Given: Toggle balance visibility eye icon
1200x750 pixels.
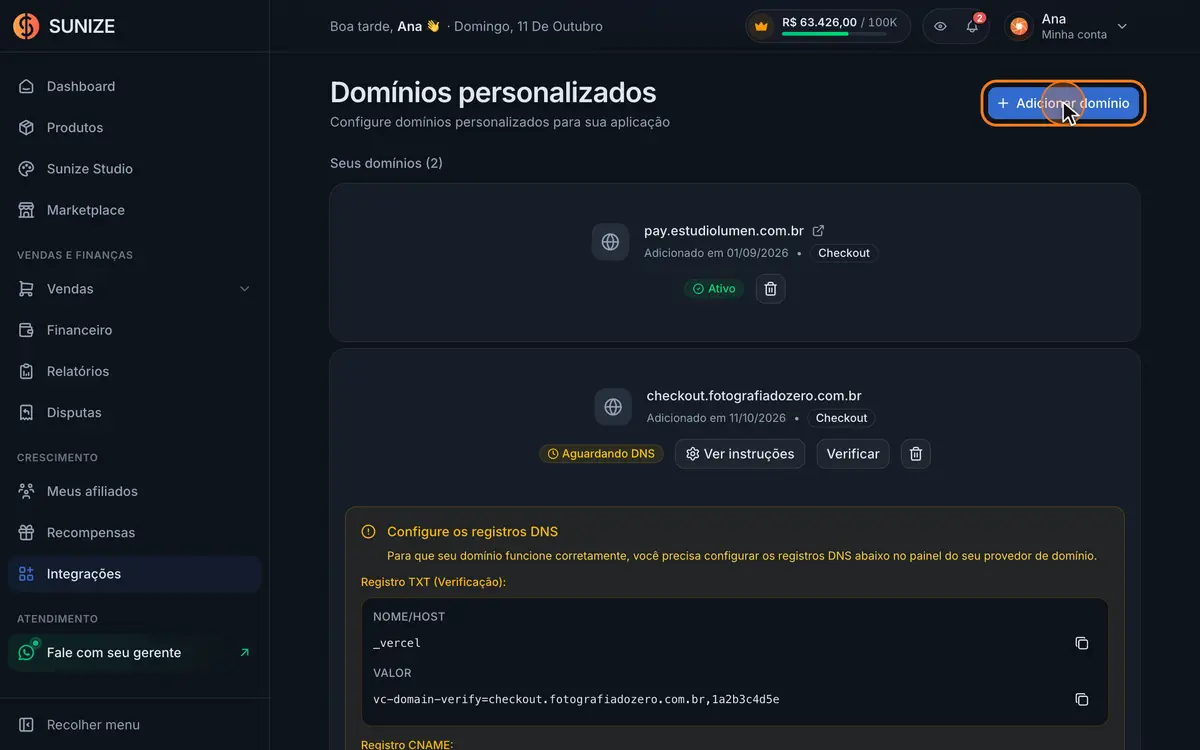Looking at the screenshot, I should pyautogui.click(x=940, y=26).
